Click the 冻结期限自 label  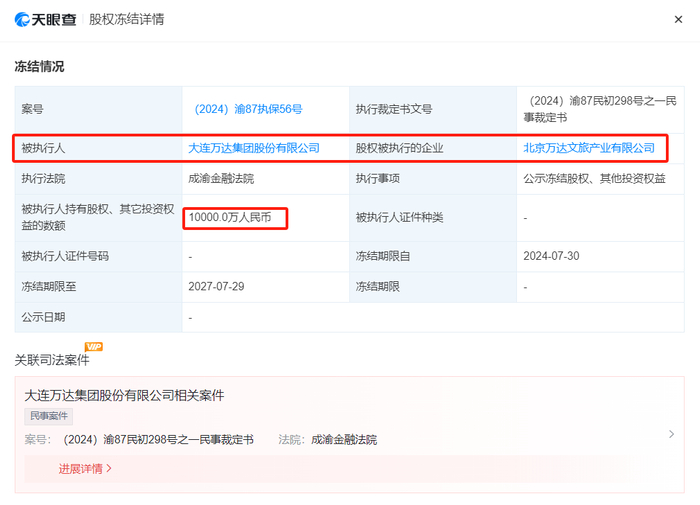[383, 256]
